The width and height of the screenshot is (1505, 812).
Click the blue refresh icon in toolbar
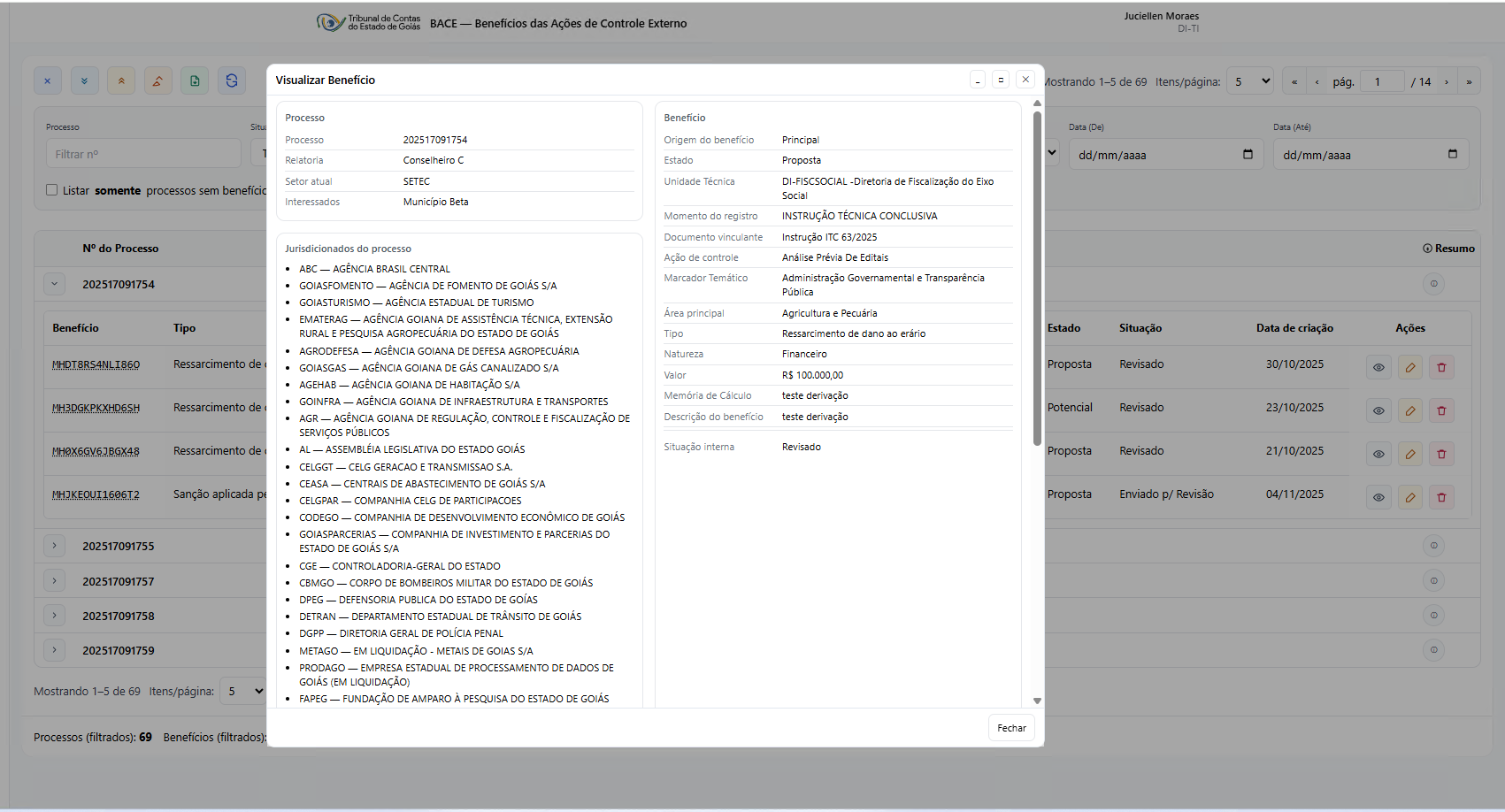pos(232,80)
